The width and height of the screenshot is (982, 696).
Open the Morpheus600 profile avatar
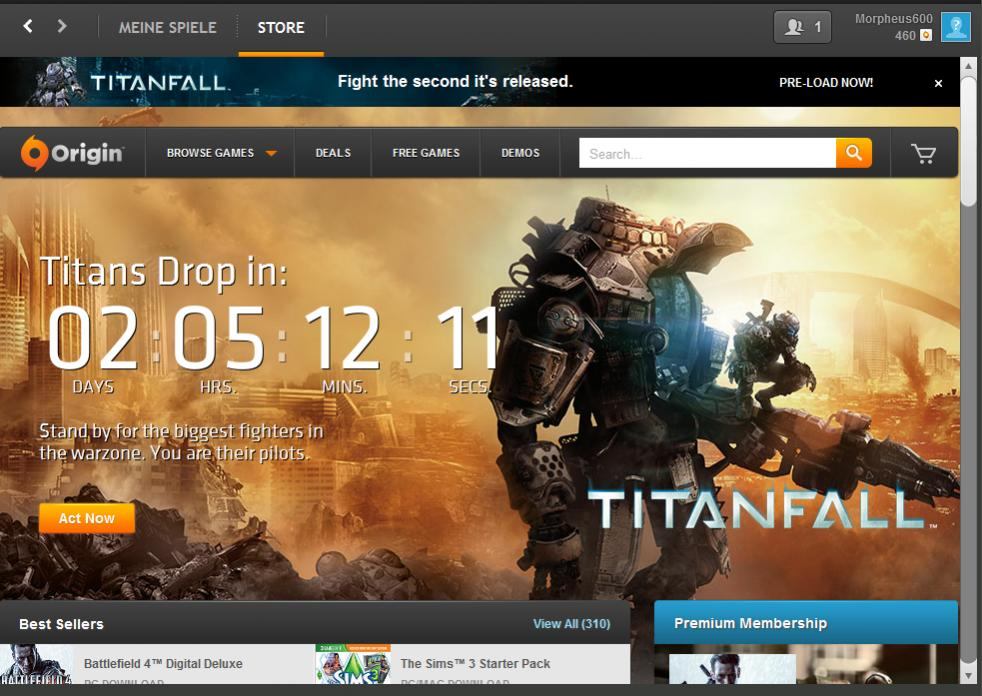click(956, 27)
